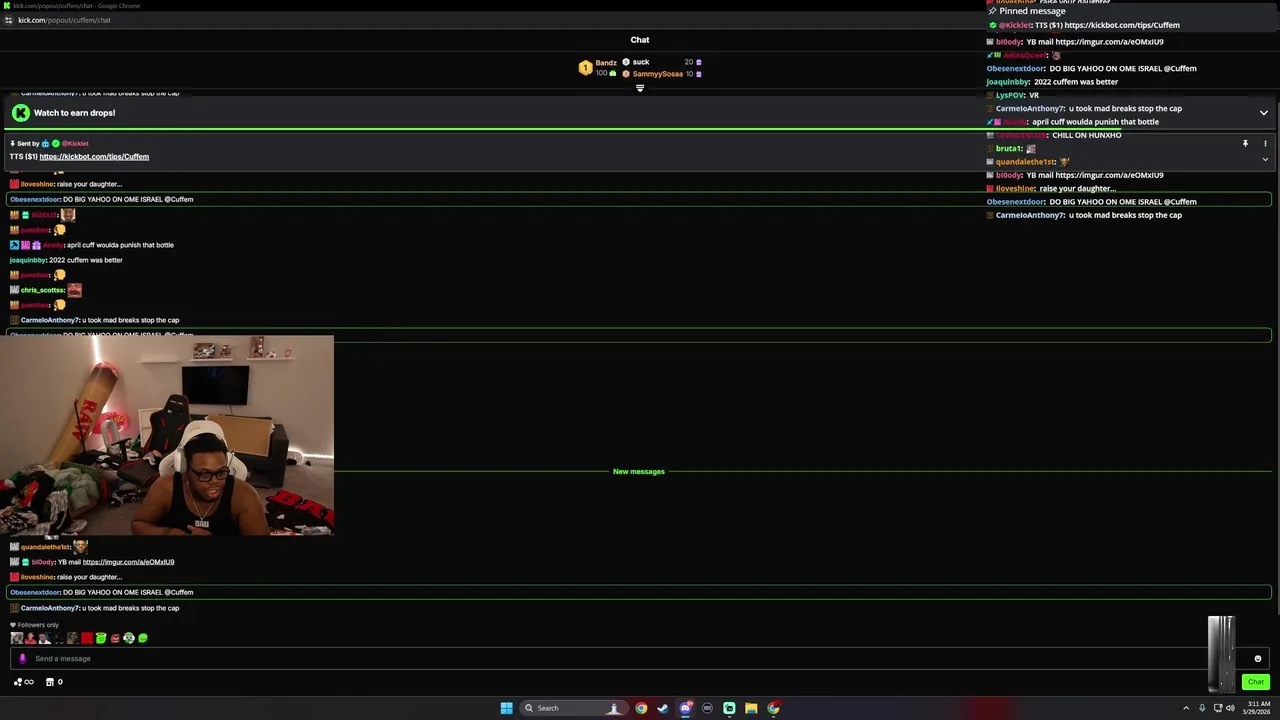Click the network icon in system tray
The height and width of the screenshot is (720, 1280).
pos(1218,708)
